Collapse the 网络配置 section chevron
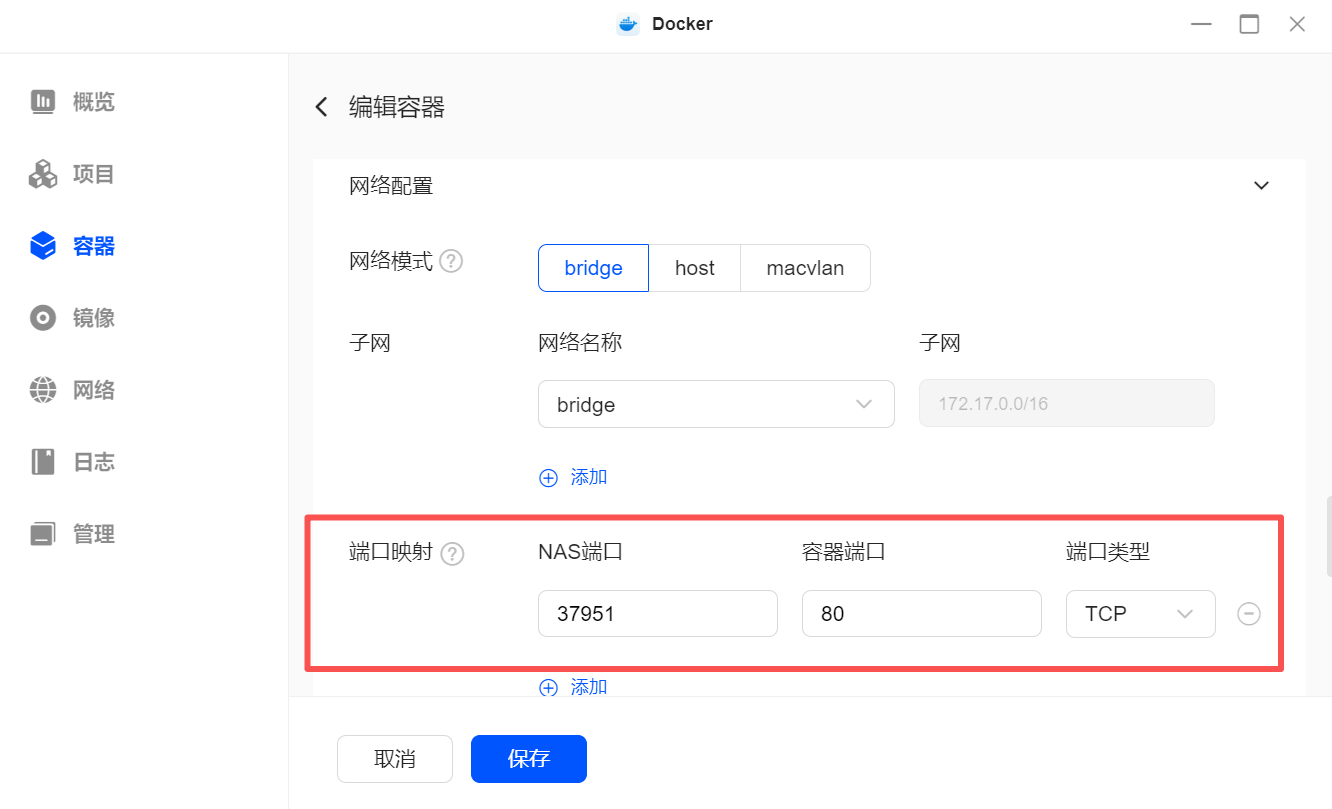 point(1262,186)
